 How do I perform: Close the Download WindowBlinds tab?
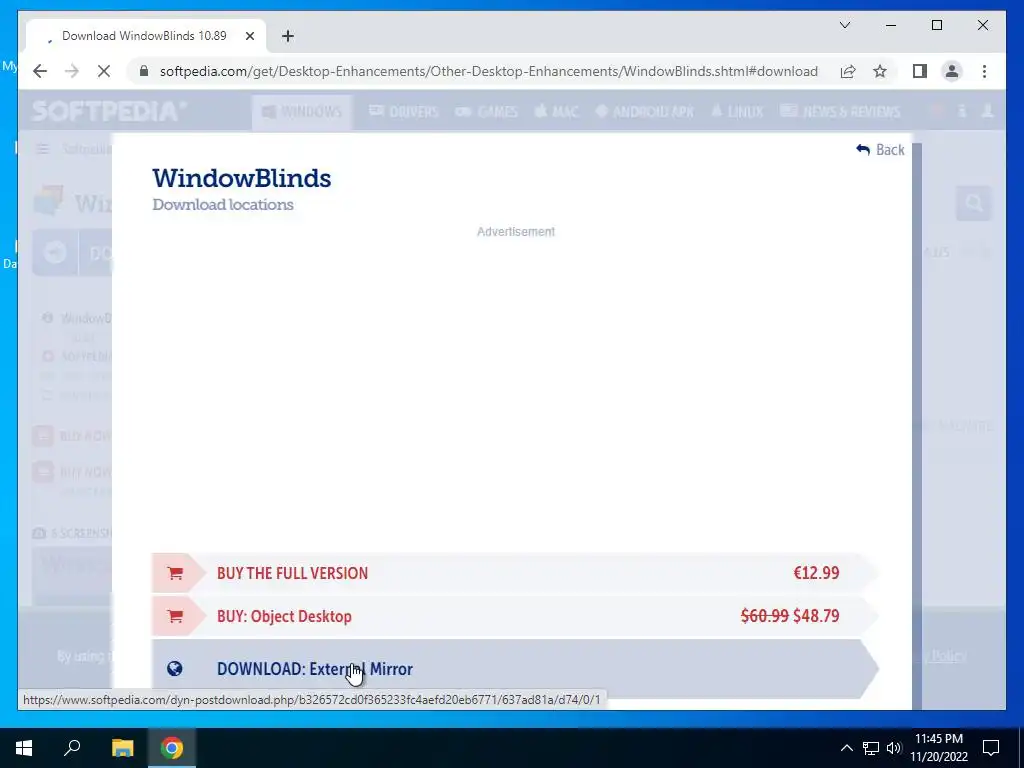click(249, 36)
